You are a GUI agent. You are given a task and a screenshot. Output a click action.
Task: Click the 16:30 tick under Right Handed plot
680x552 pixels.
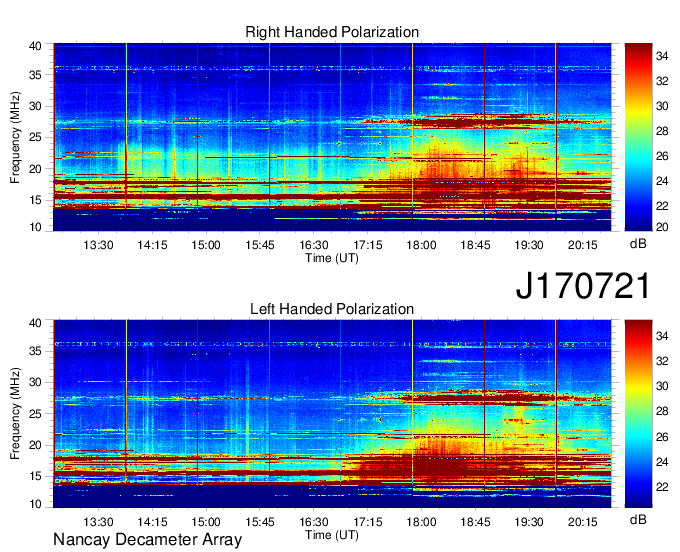click(x=314, y=245)
